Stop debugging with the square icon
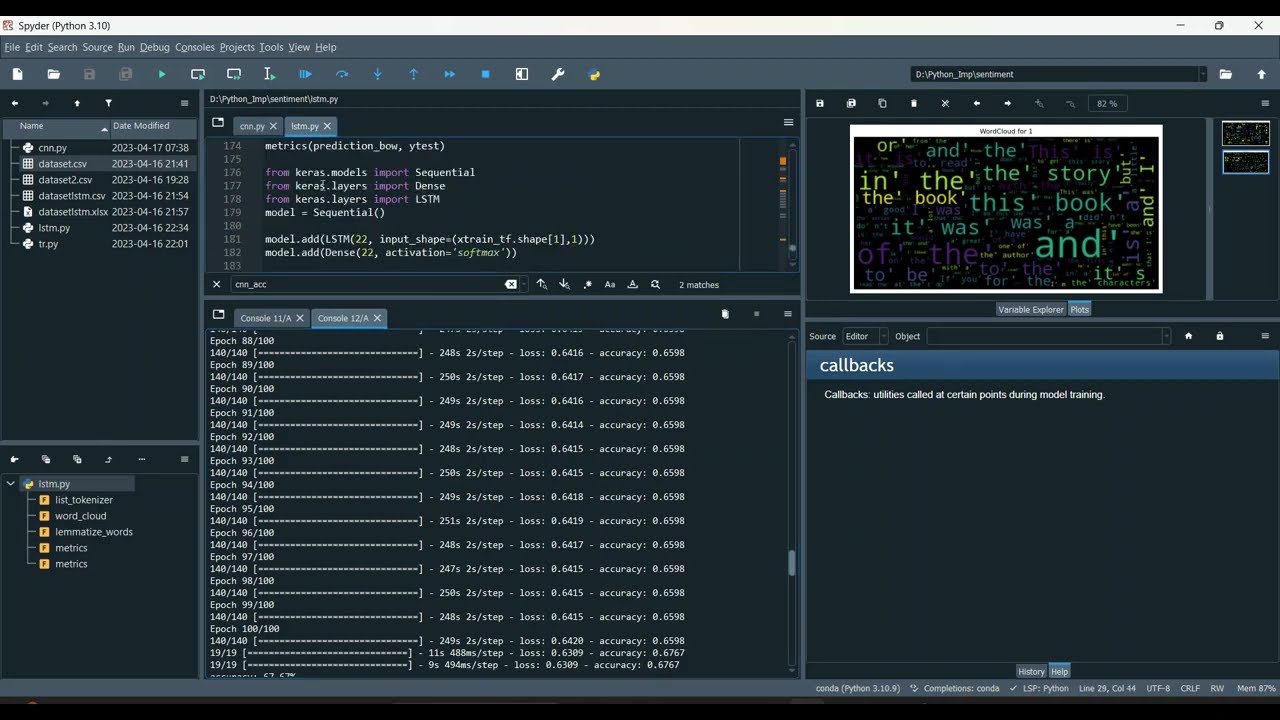The height and width of the screenshot is (720, 1280). (x=486, y=74)
